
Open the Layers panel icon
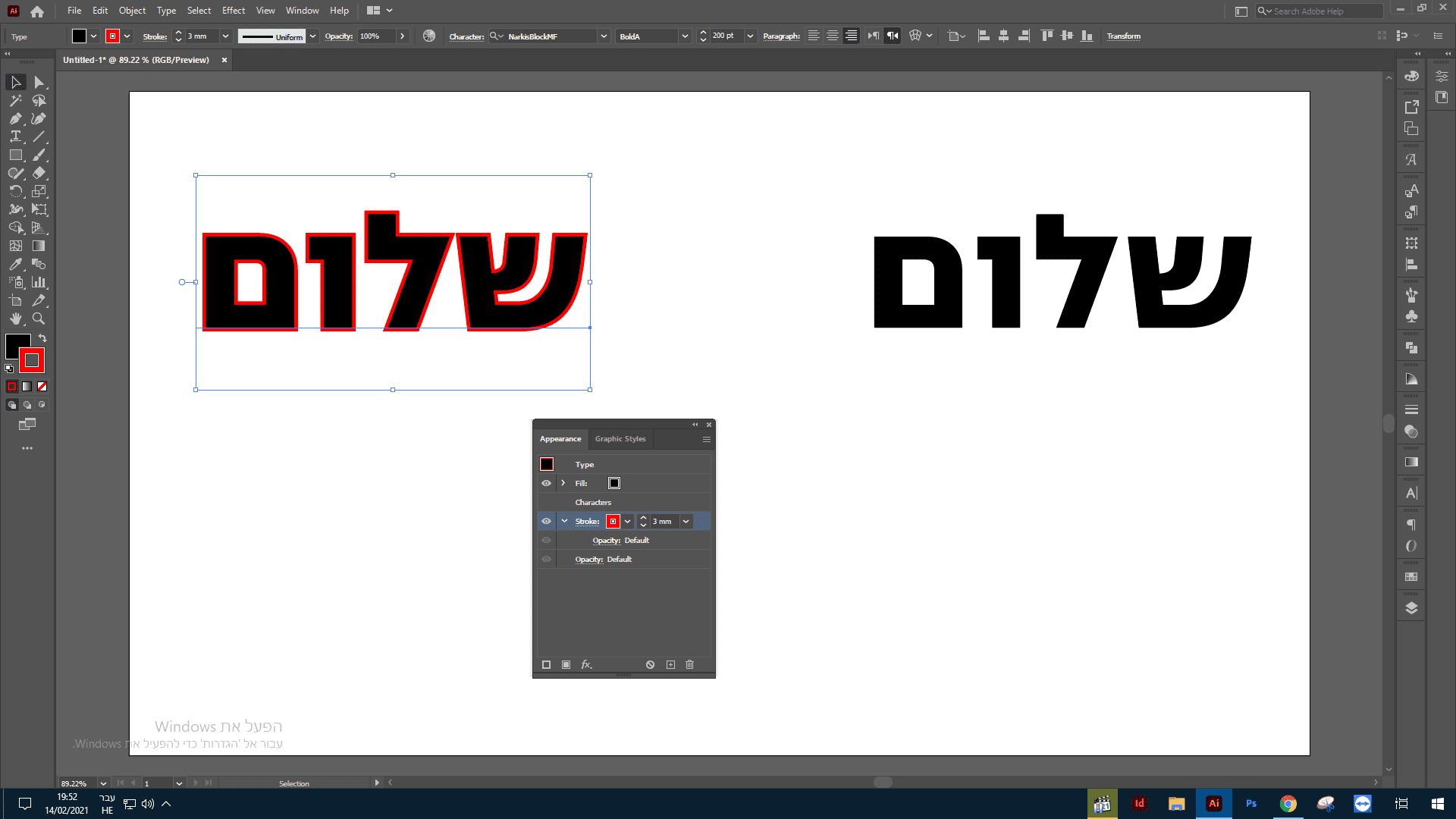click(1411, 608)
